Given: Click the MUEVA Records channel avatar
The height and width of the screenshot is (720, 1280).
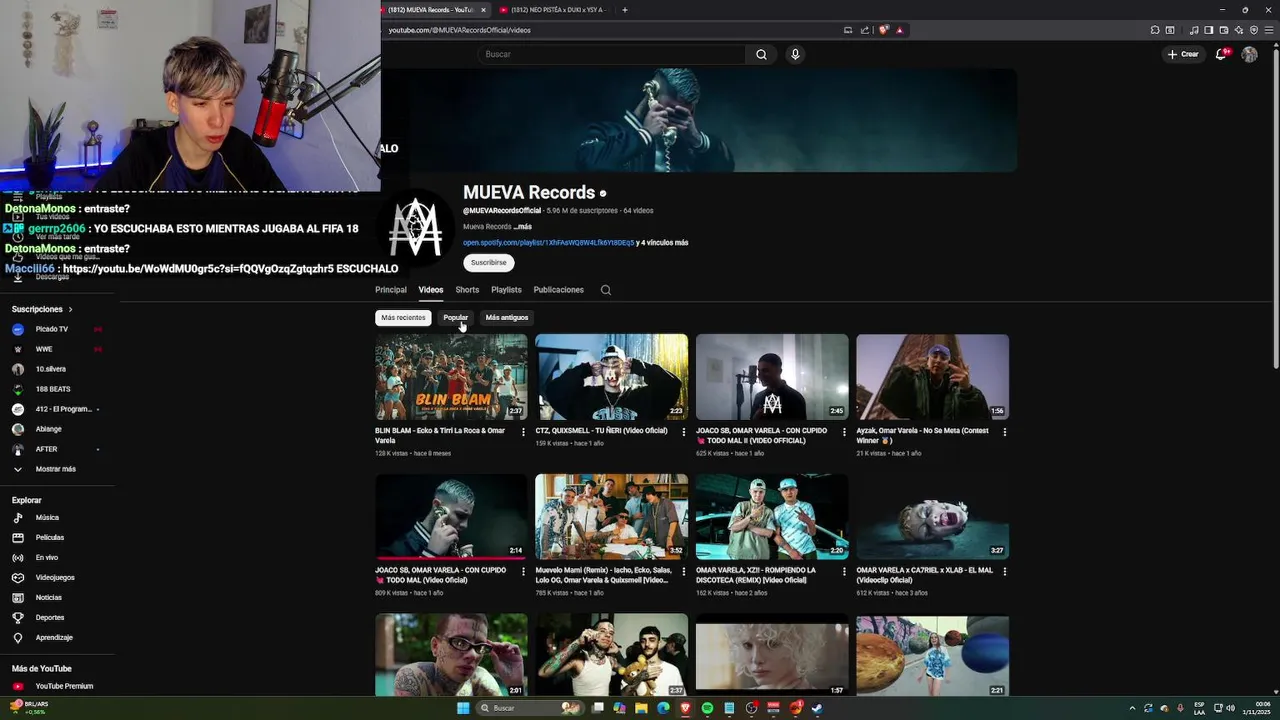Looking at the screenshot, I should pyautogui.click(x=414, y=227).
